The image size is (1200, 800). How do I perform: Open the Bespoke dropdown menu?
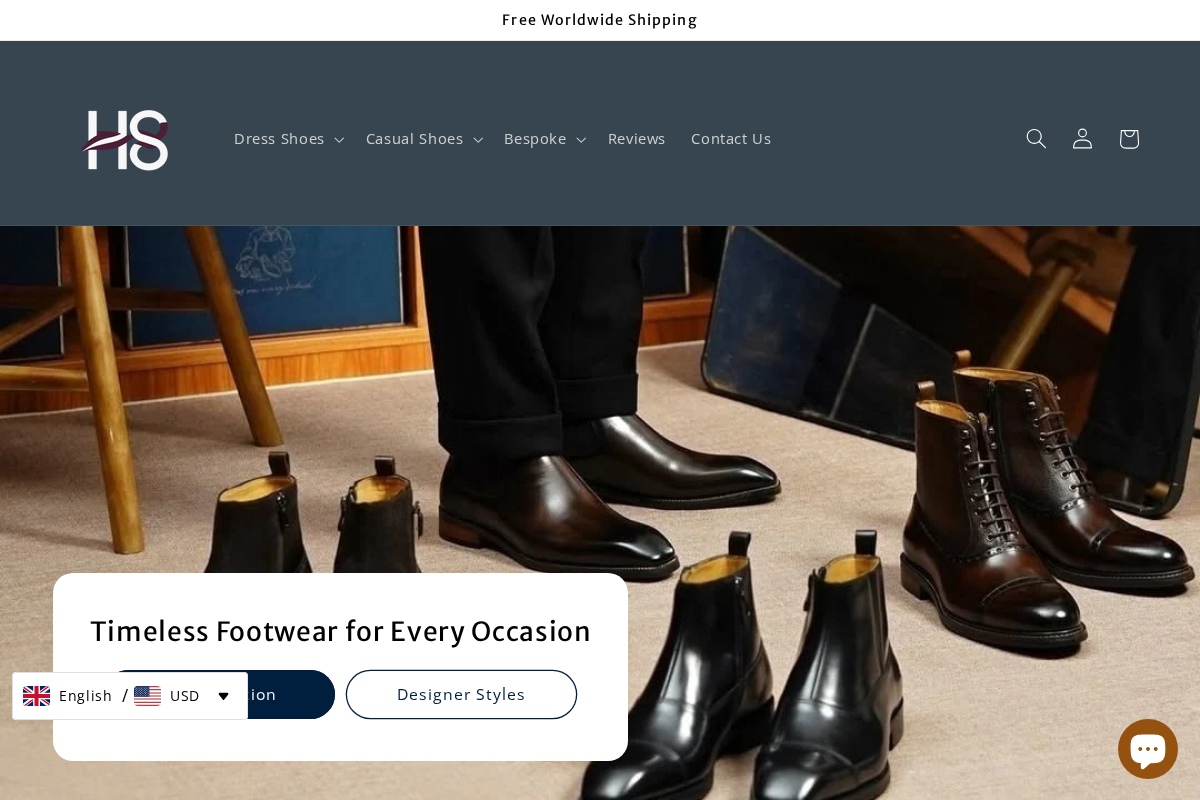(x=544, y=138)
